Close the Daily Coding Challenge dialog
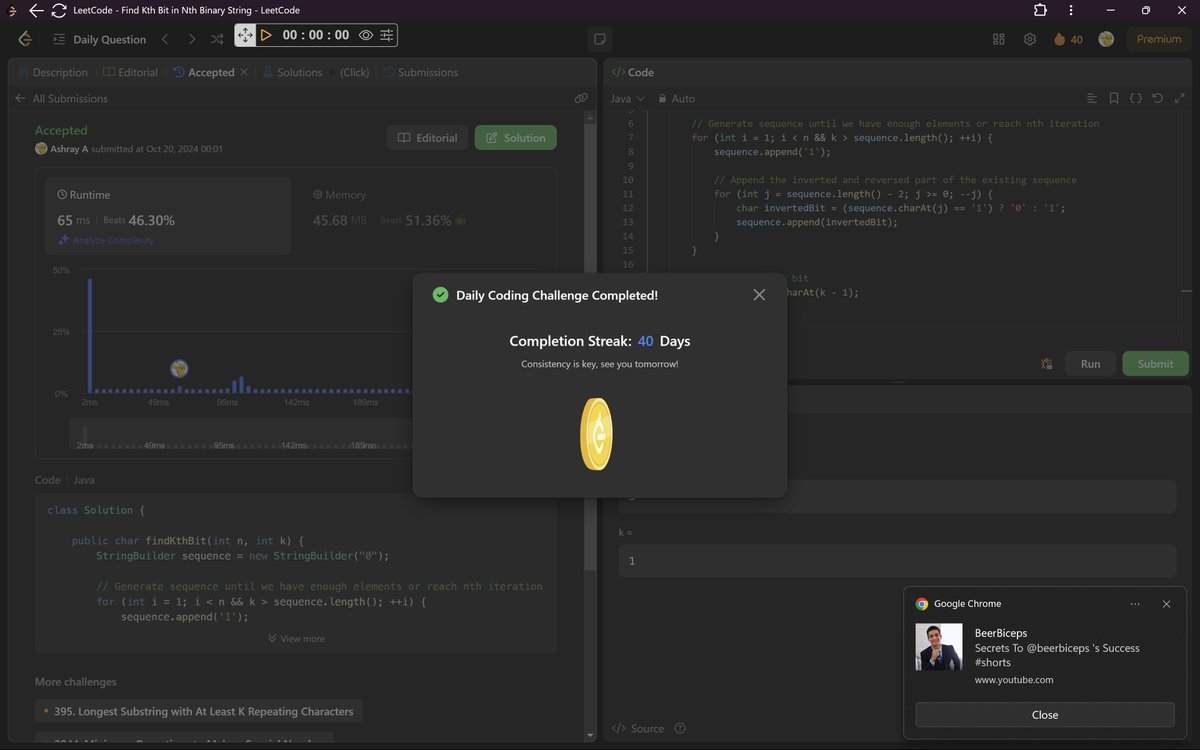Image resolution: width=1200 pixels, height=750 pixels. pos(759,295)
